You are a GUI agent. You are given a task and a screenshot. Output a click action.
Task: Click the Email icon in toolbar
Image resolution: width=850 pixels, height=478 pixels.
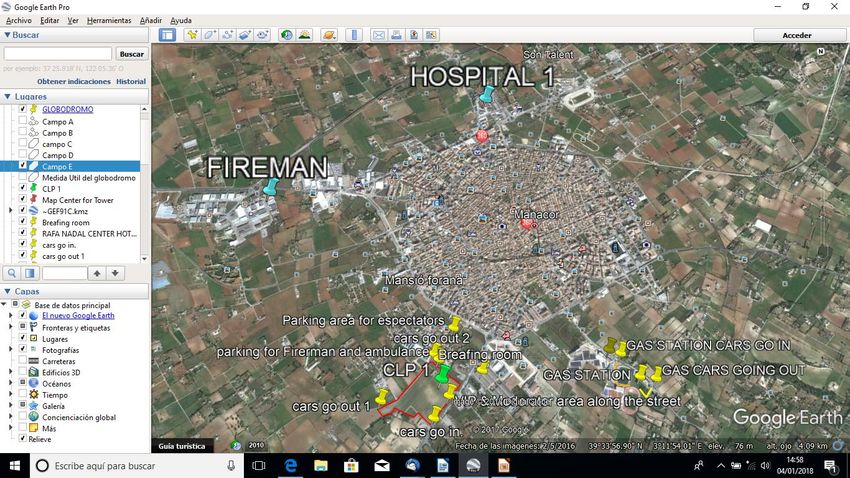(x=379, y=35)
